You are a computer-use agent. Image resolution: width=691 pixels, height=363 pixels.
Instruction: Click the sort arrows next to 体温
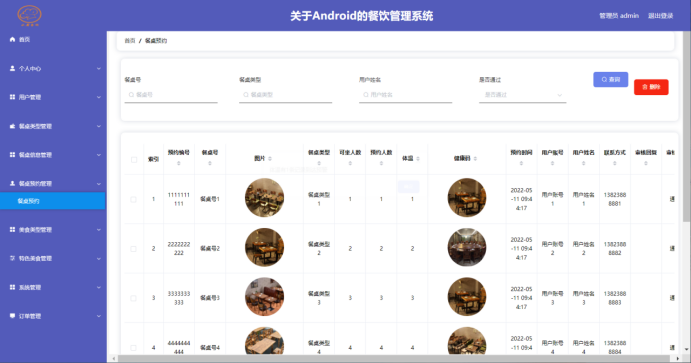tap(418, 159)
